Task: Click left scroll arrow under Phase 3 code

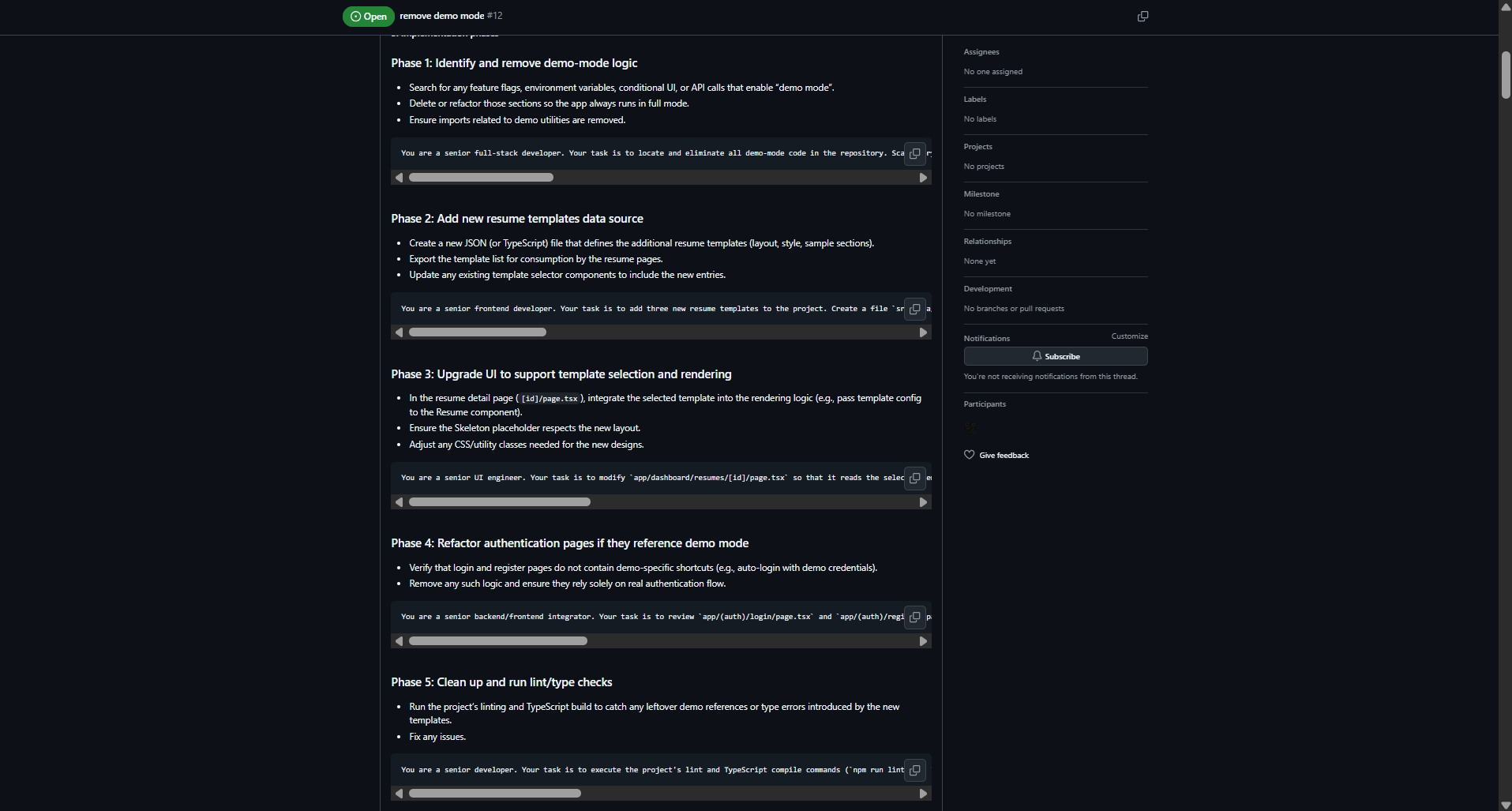Action: click(x=399, y=502)
